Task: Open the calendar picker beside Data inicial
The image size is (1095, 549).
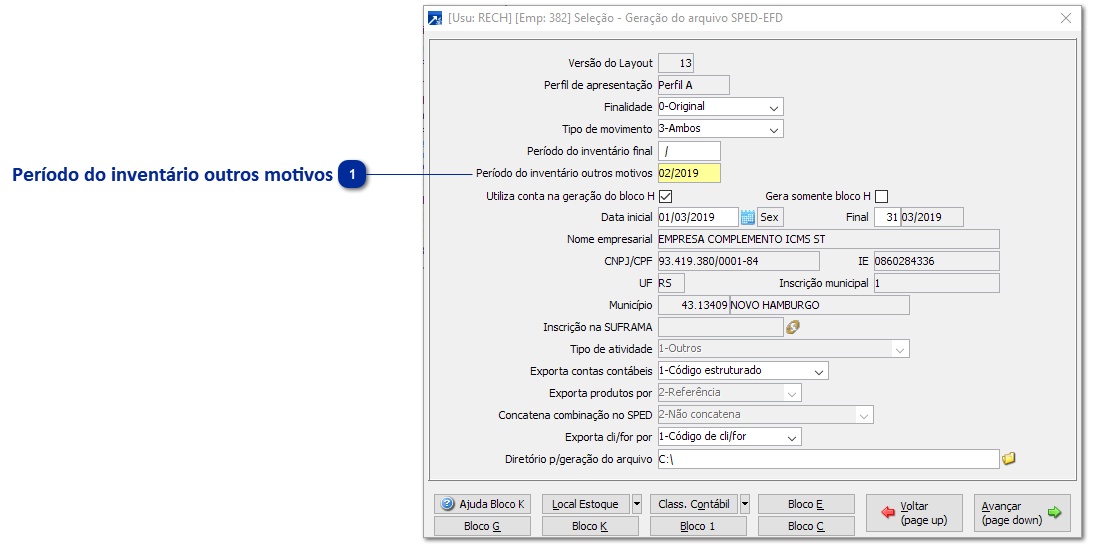Action: [x=747, y=217]
